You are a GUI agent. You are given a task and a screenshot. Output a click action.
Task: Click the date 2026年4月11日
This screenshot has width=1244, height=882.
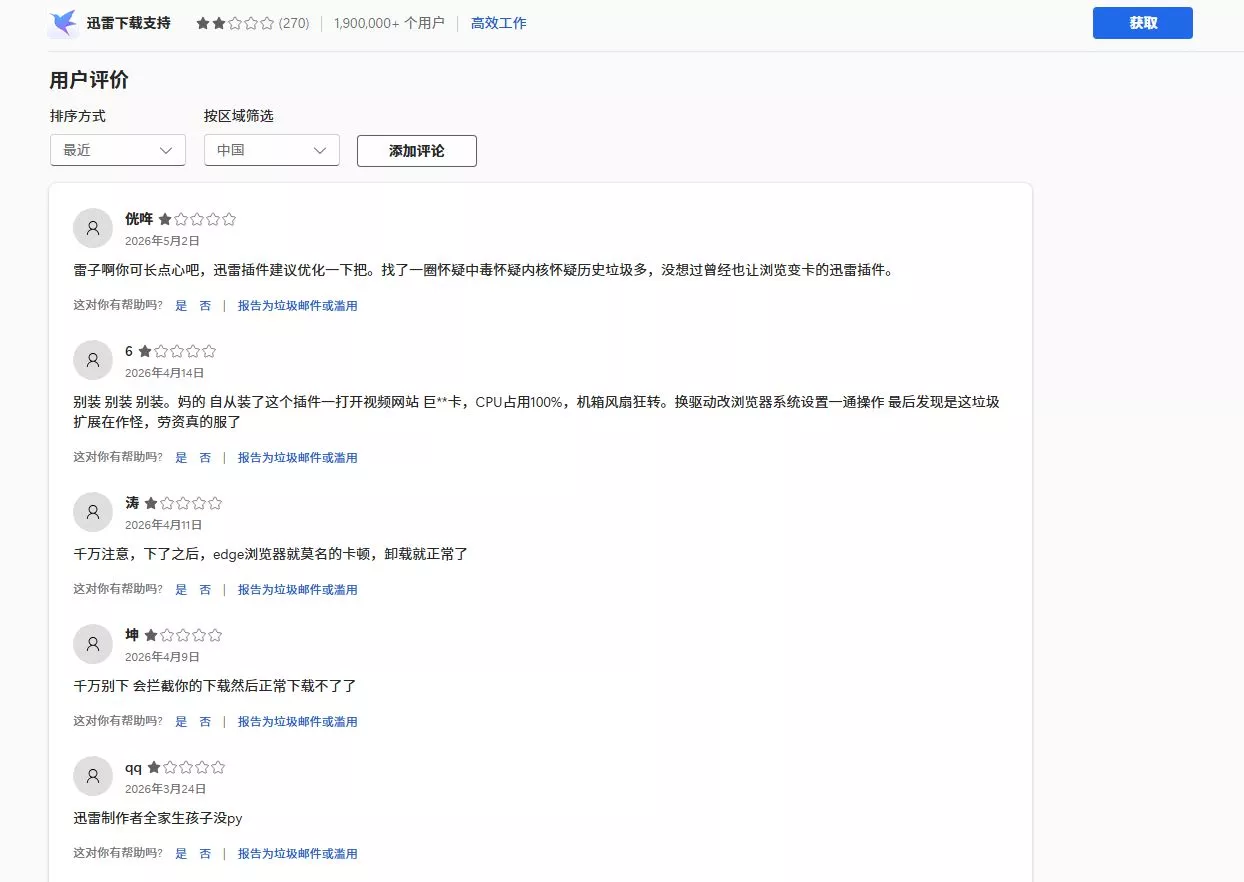164,525
